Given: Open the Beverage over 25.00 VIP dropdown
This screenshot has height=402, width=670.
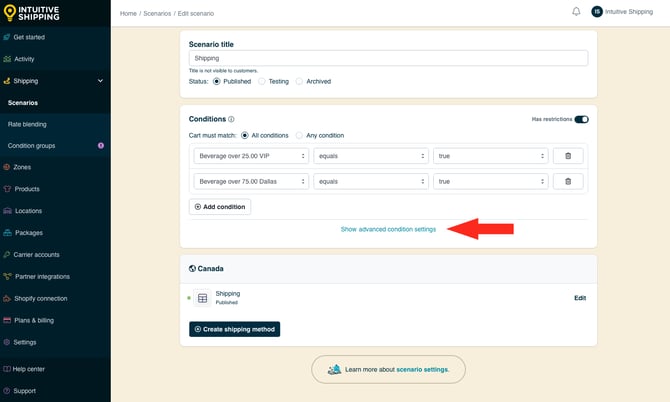Looking at the screenshot, I should [251, 156].
